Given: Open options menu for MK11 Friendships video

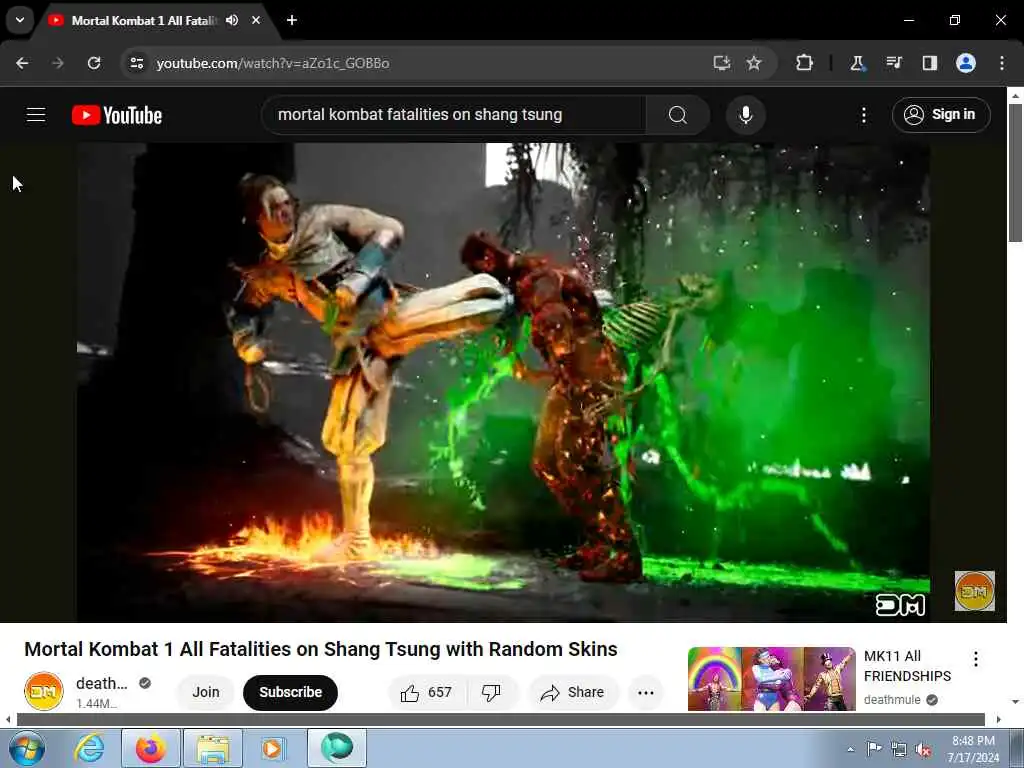Looking at the screenshot, I should [x=976, y=659].
